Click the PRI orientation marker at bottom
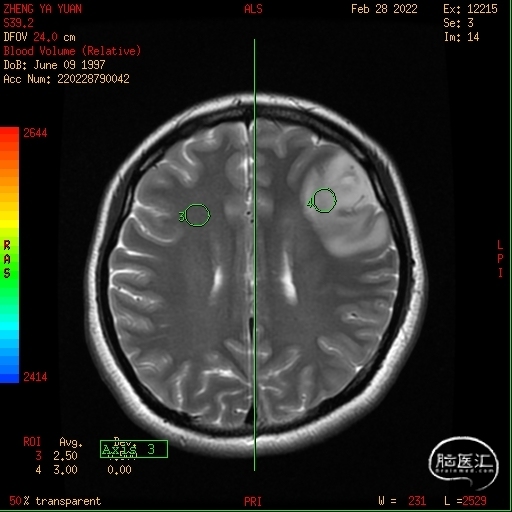Image resolution: width=512 pixels, height=512 pixels. point(253,501)
